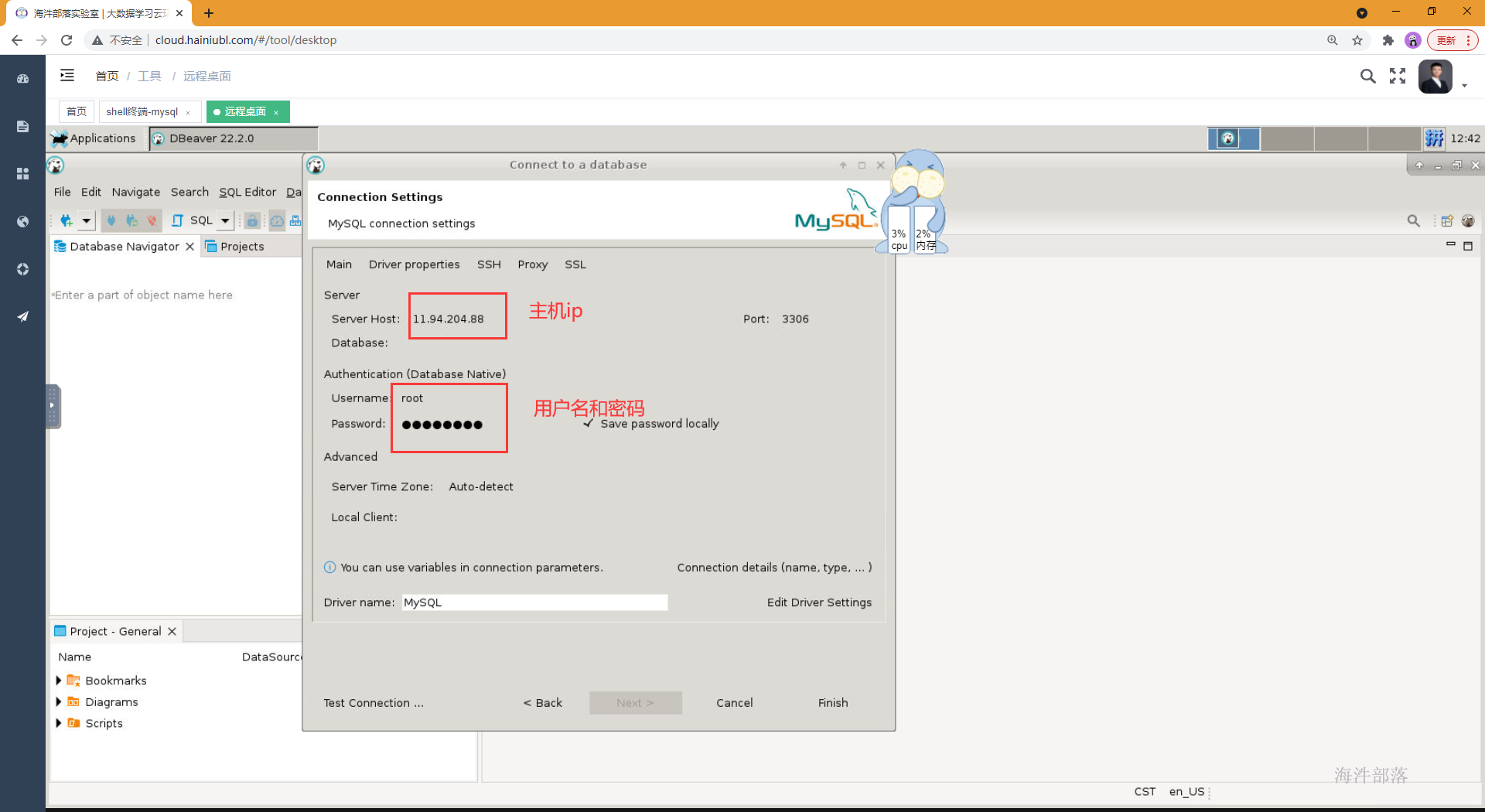Click Edit Driver Settings button
Screen dimensions: 1485x812
(x=819, y=602)
